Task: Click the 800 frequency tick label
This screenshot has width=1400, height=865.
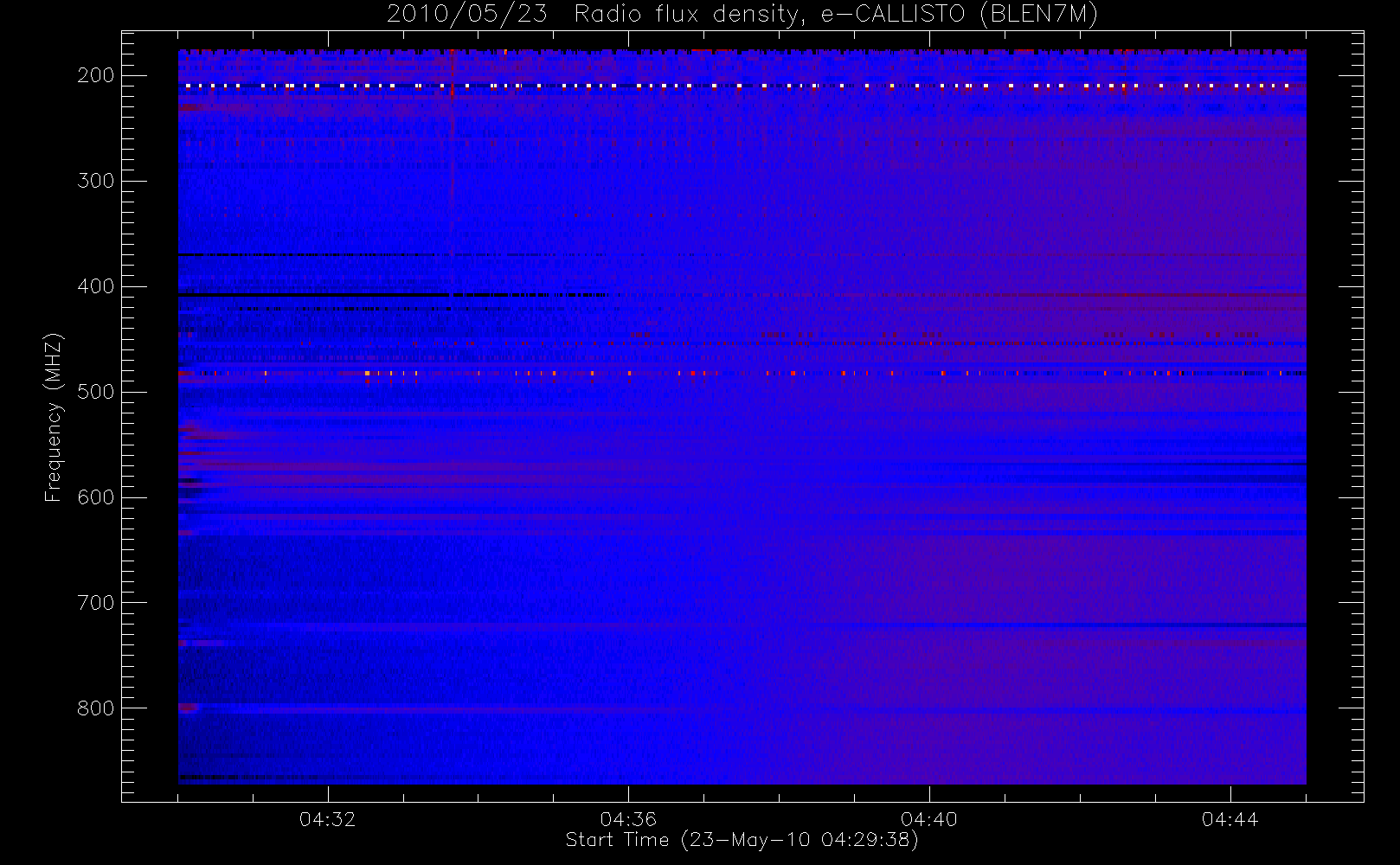Action: point(96,708)
